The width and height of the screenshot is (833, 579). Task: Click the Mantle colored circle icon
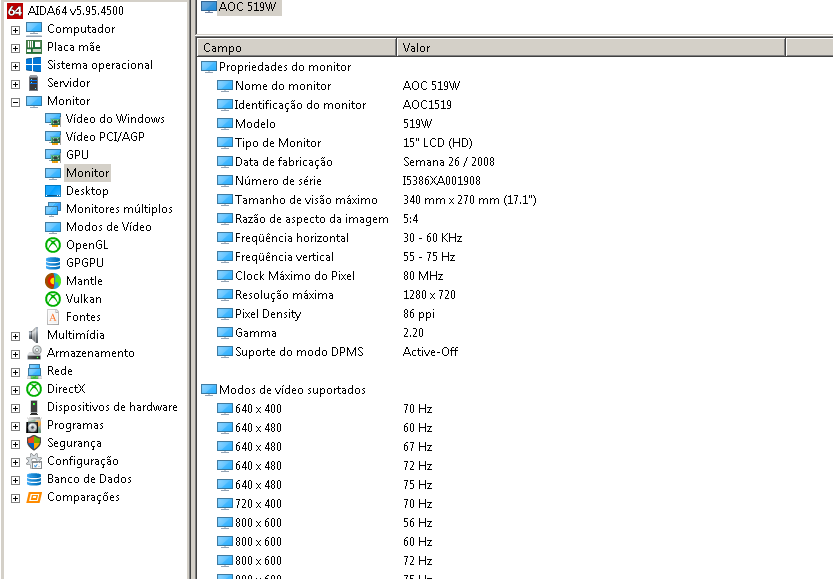[x=53, y=281]
